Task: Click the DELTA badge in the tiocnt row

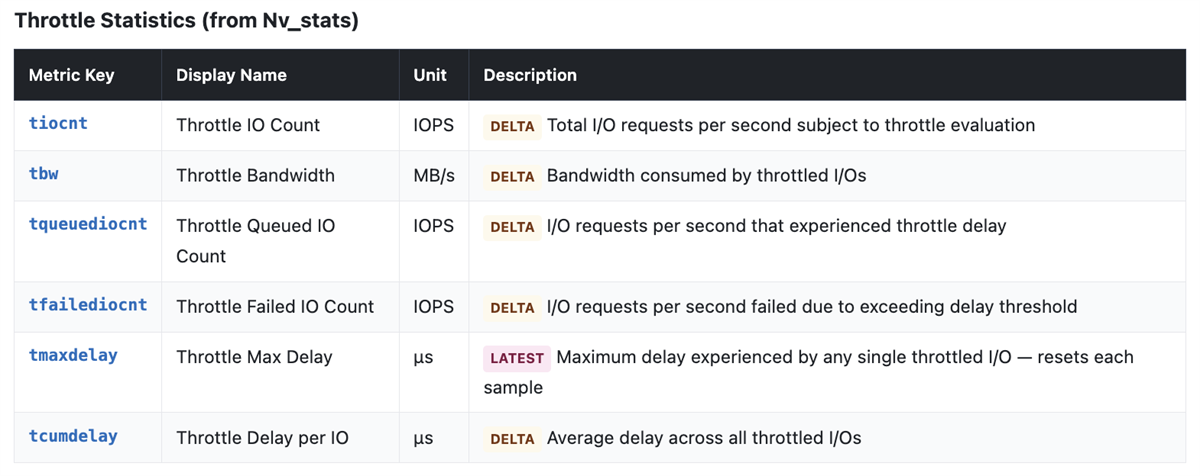Action: click(513, 126)
